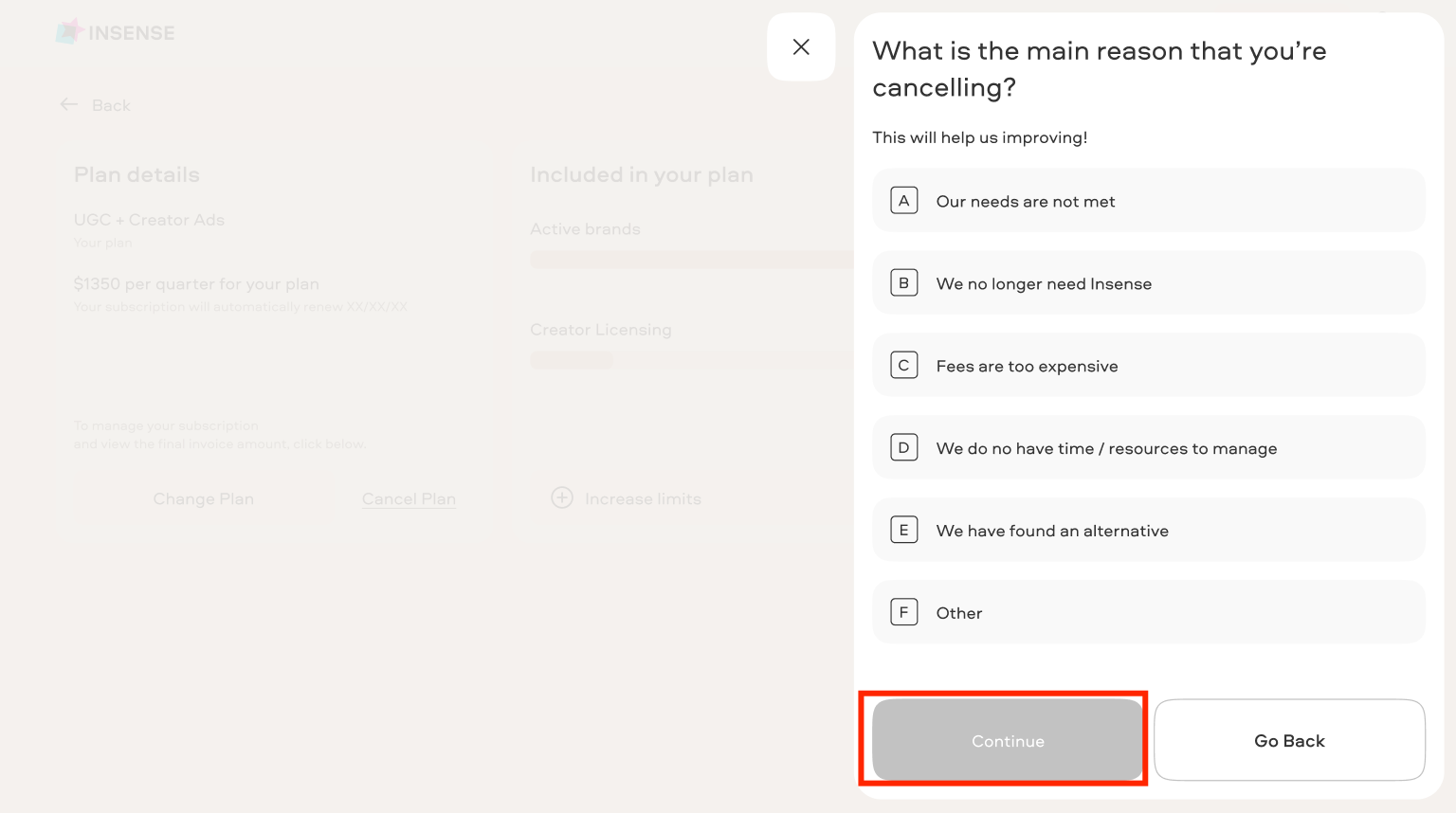
Task: Choose "Our needs are not met"
Action: point(1149,201)
